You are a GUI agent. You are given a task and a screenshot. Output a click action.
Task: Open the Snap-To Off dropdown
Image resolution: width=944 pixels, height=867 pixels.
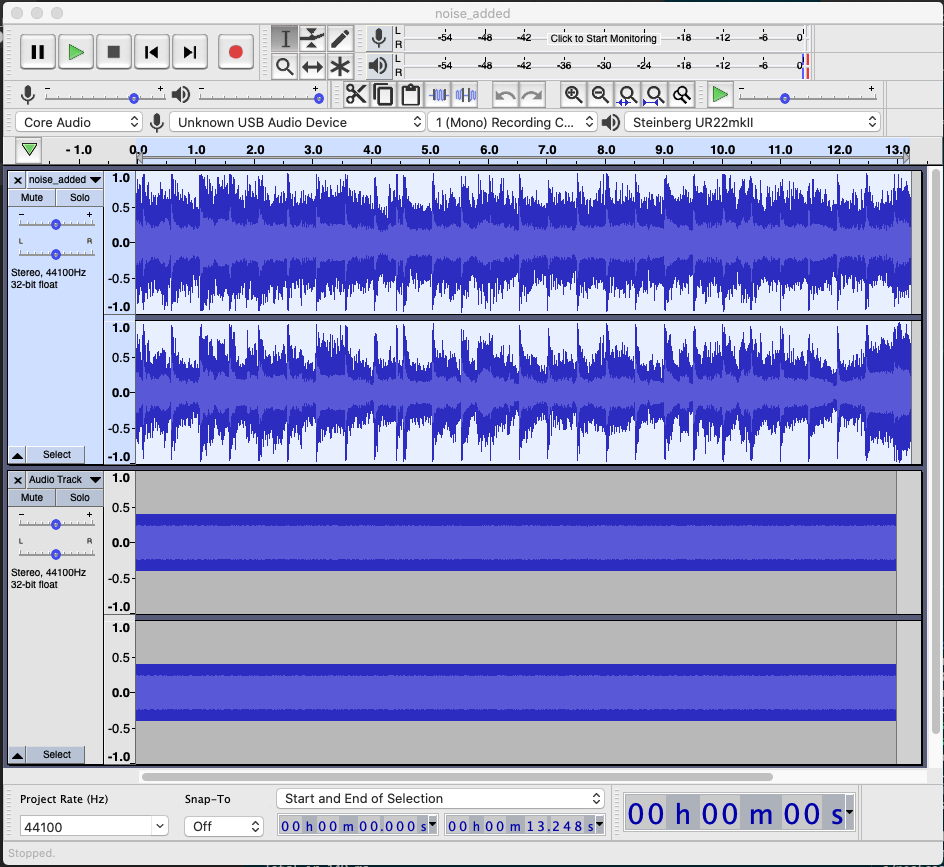tap(223, 827)
